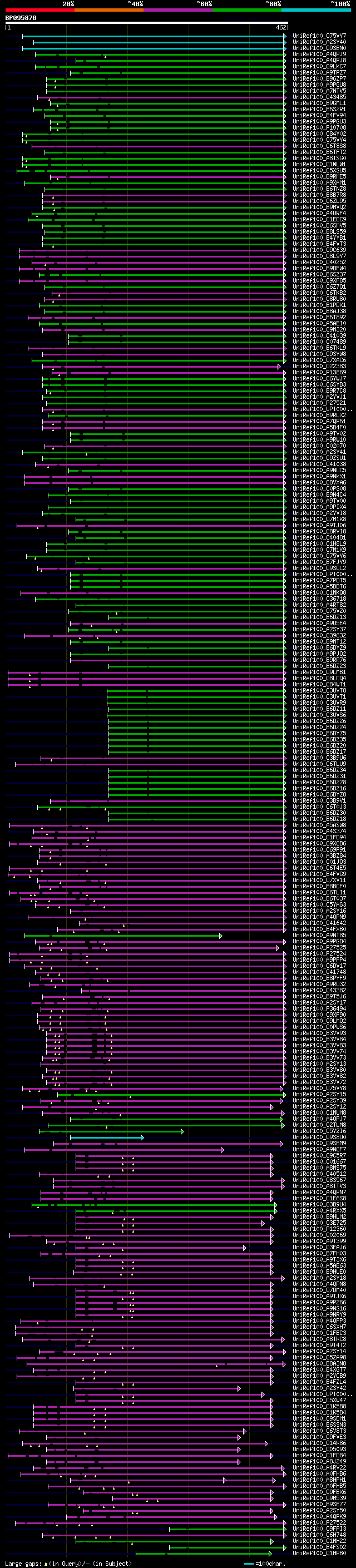
Task: Click the white query sequence bar
Action: pyautogui.click(x=147, y=23)
